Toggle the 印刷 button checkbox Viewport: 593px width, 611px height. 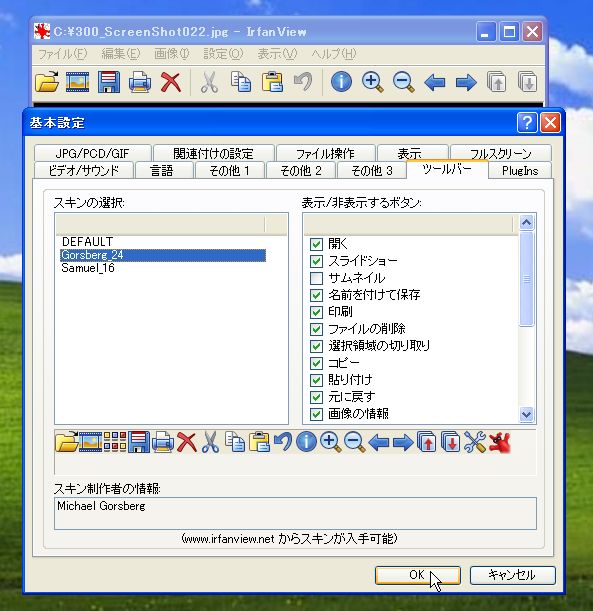tap(316, 312)
